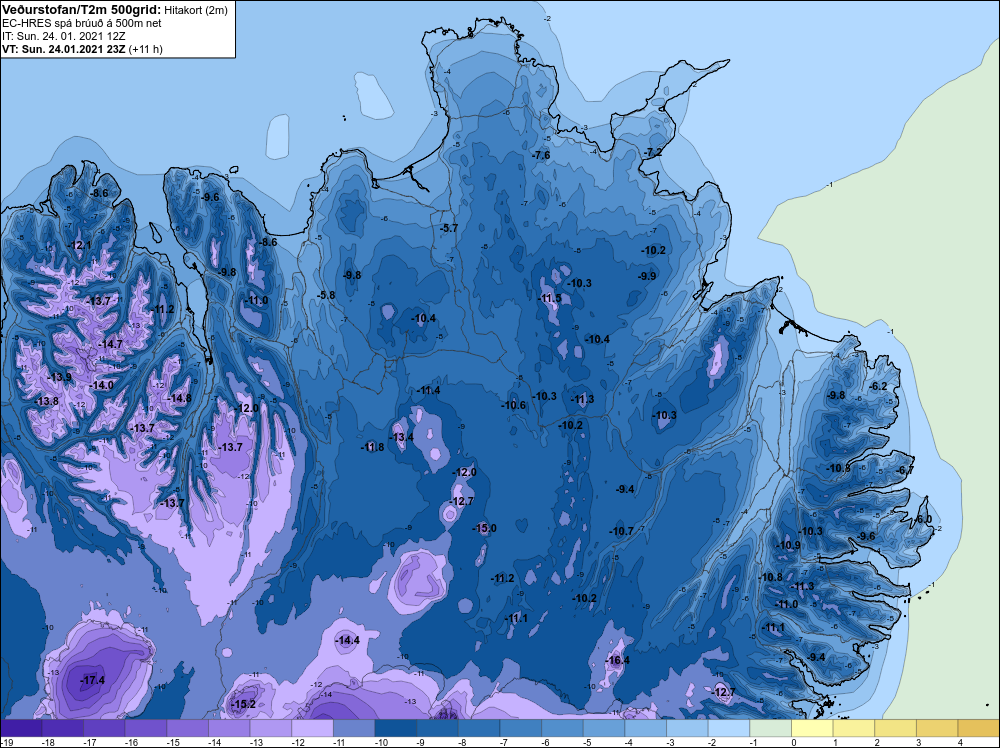Select the -10.7 temperature label

coord(621,531)
